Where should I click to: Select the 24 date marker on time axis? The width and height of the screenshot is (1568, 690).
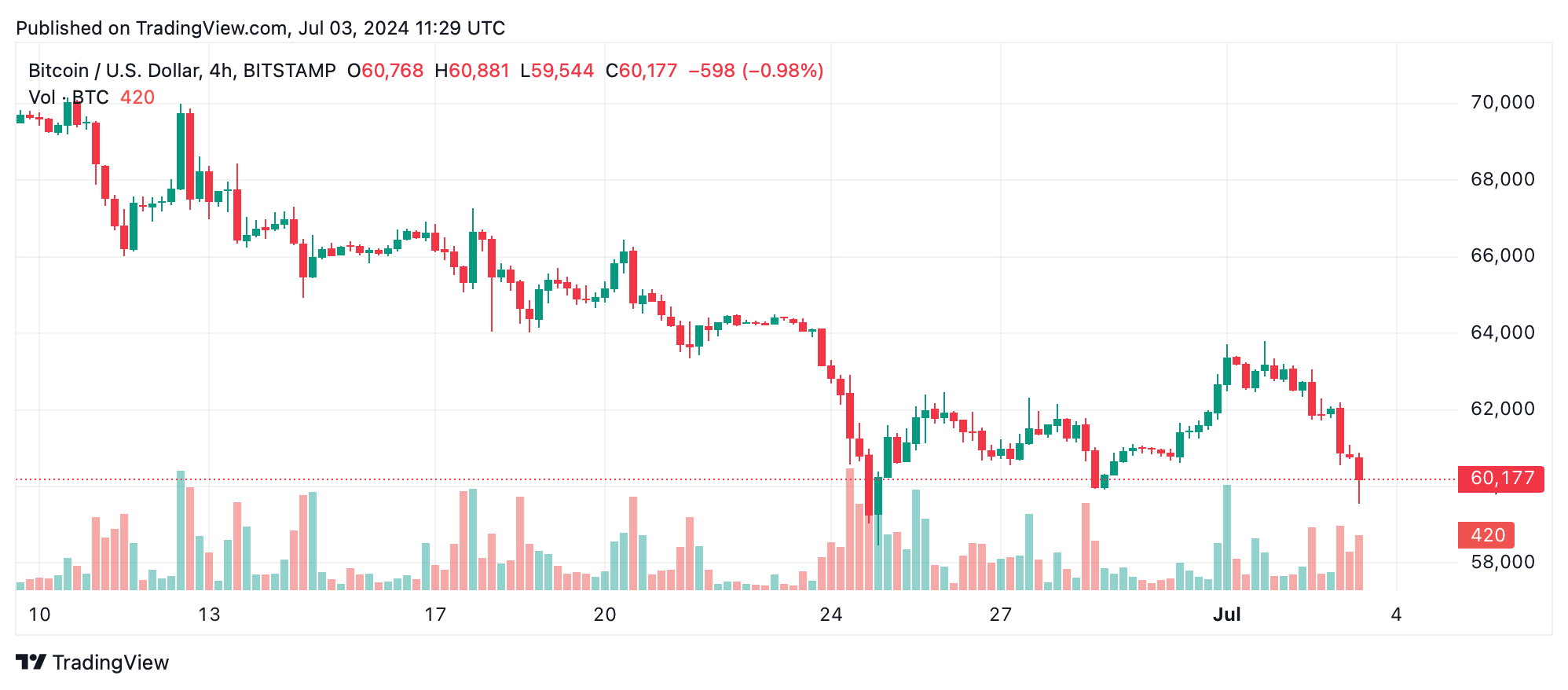coord(830,615)
